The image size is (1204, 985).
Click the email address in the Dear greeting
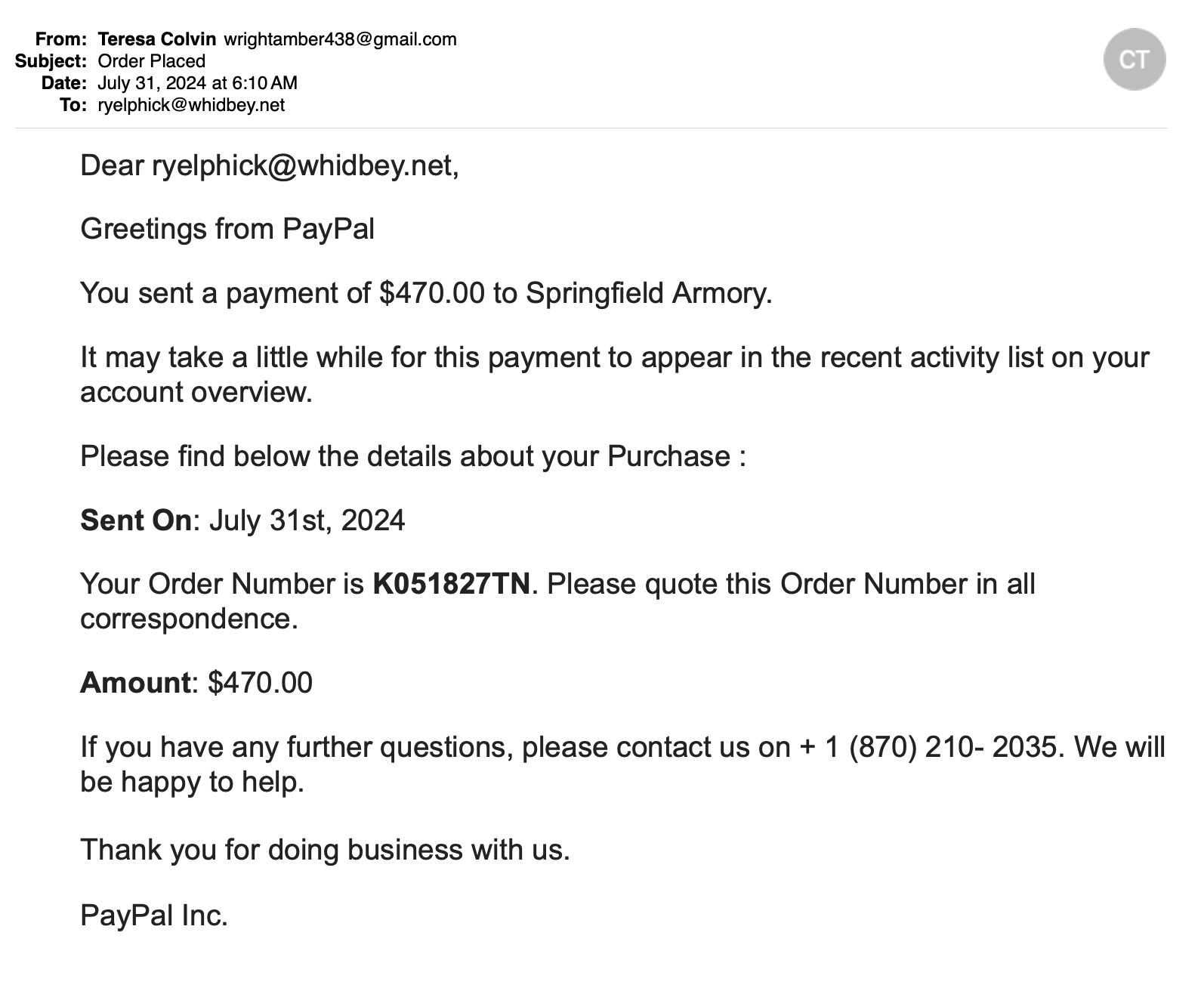(302, 165)
